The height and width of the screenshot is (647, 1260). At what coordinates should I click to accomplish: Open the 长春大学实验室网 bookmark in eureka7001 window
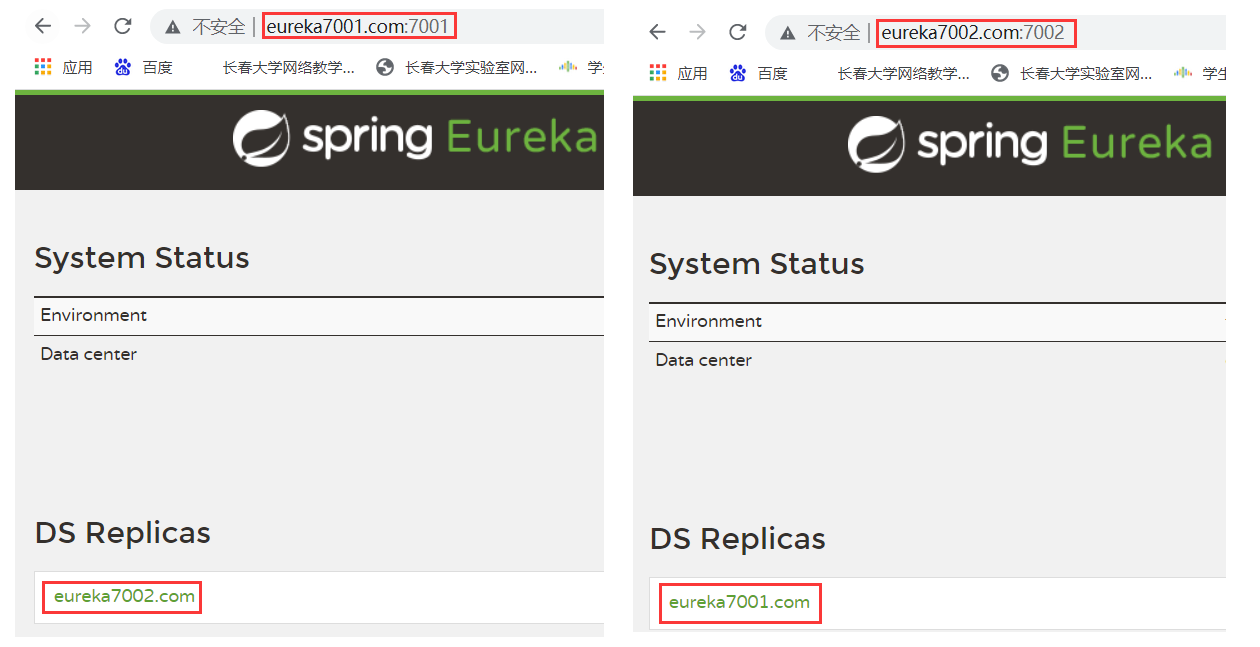click(x=457, y=67)
